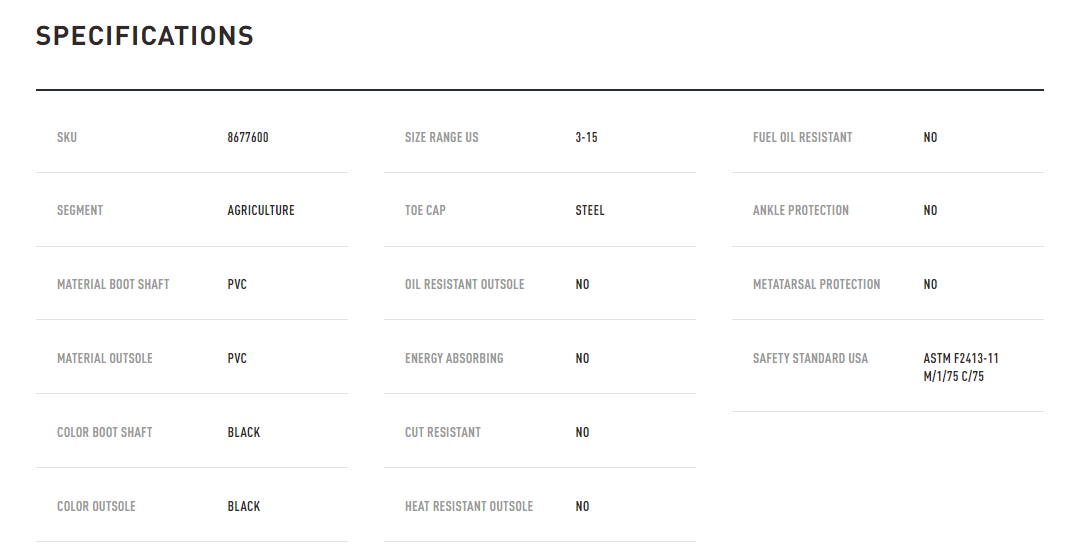Screen dimensions: 1081x557
Task: Click BLACK value beside COLOR OUTSOLE
Action: tap(244, 506)
